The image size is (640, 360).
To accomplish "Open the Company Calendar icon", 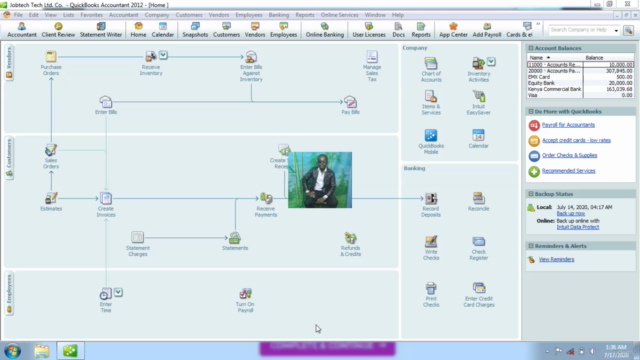I will [x=478, y=135].
